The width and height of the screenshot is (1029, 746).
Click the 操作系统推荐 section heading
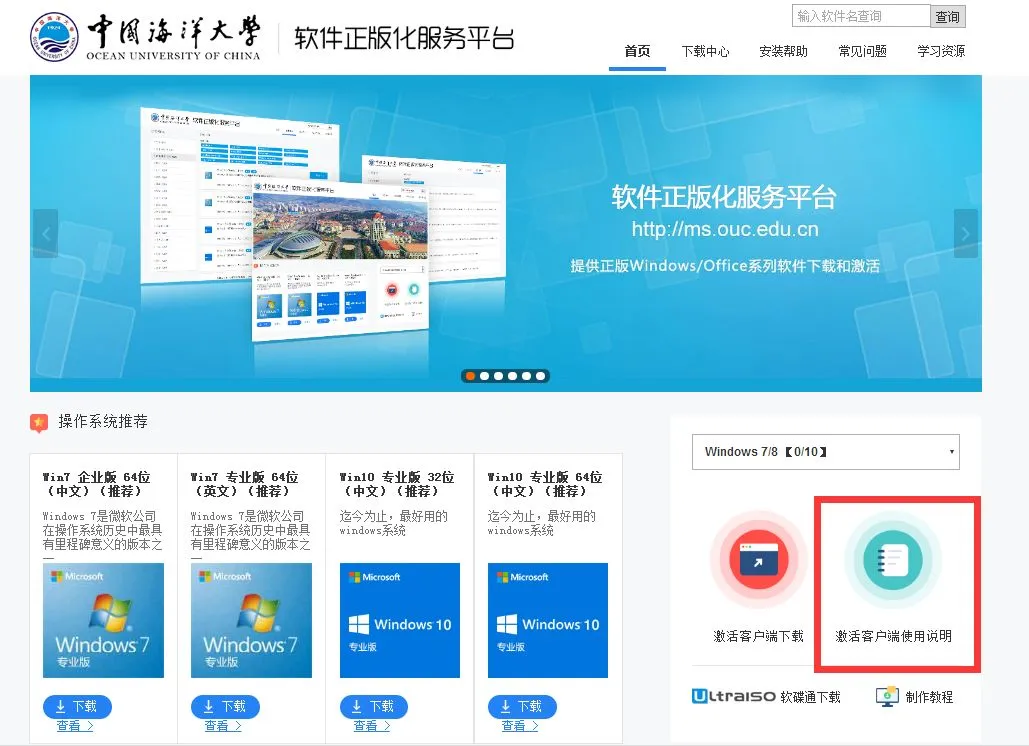(103, 421)
